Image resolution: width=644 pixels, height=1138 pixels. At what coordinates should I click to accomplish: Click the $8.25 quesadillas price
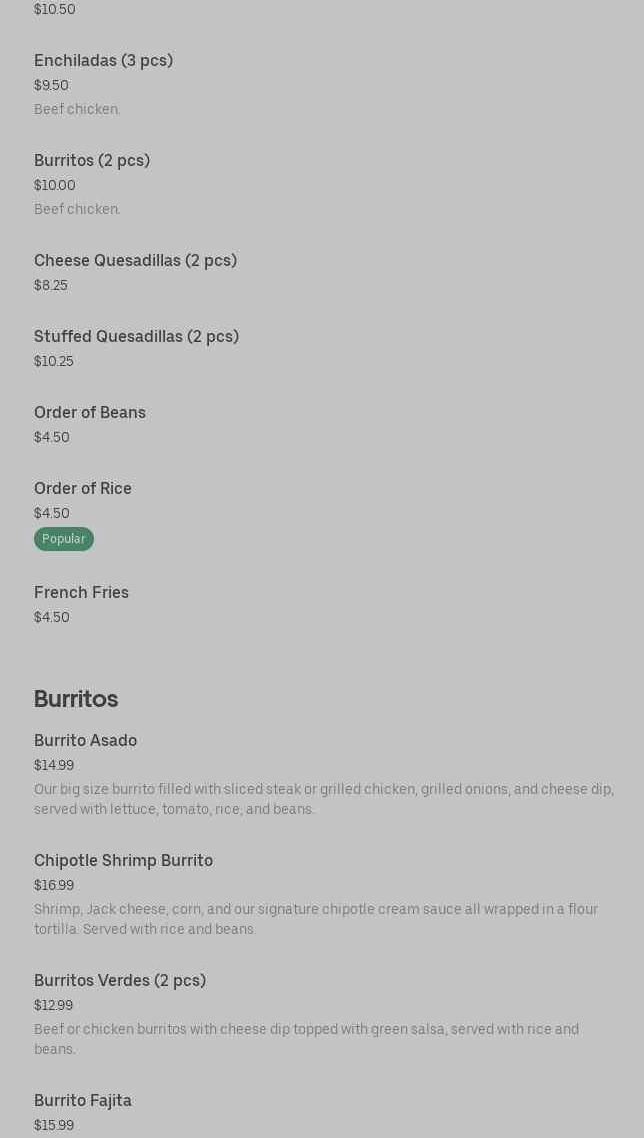click(51, 285)
